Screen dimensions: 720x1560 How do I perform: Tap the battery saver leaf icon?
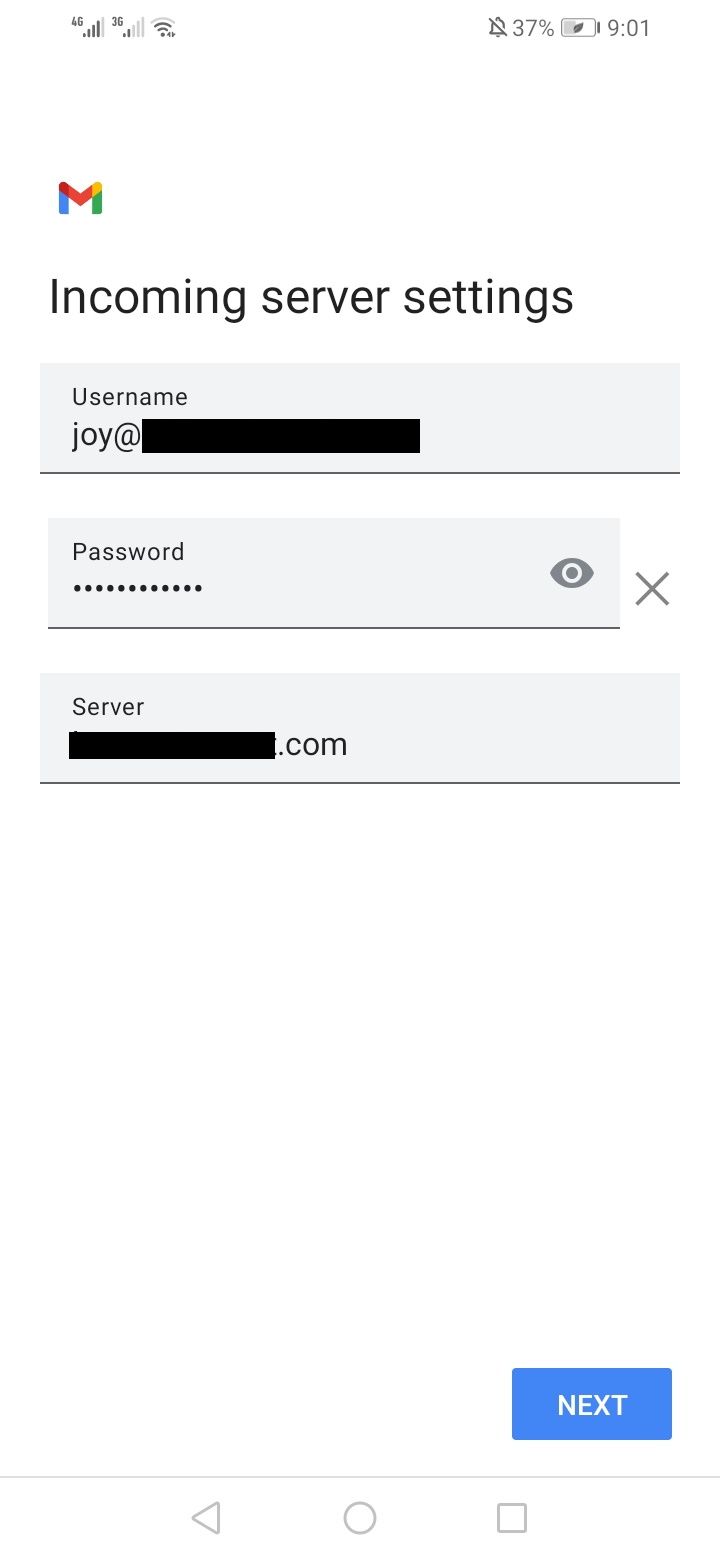coord(579,28)
